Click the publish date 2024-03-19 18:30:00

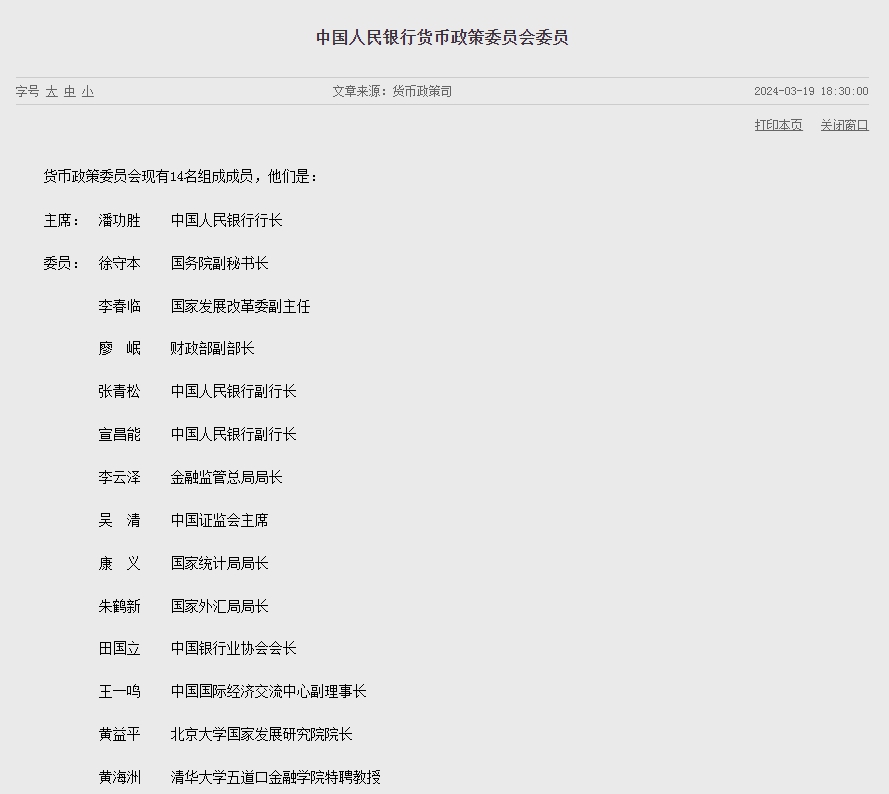[x=812, y=90]
